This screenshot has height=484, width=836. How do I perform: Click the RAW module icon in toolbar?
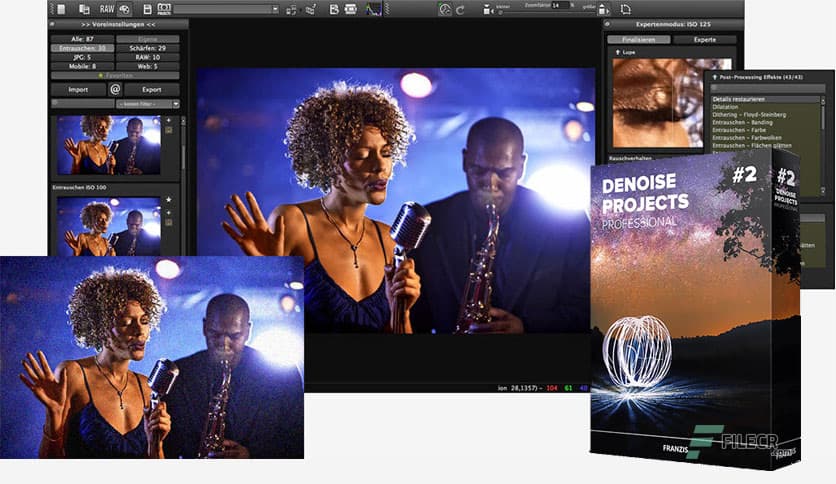(107, 9)
